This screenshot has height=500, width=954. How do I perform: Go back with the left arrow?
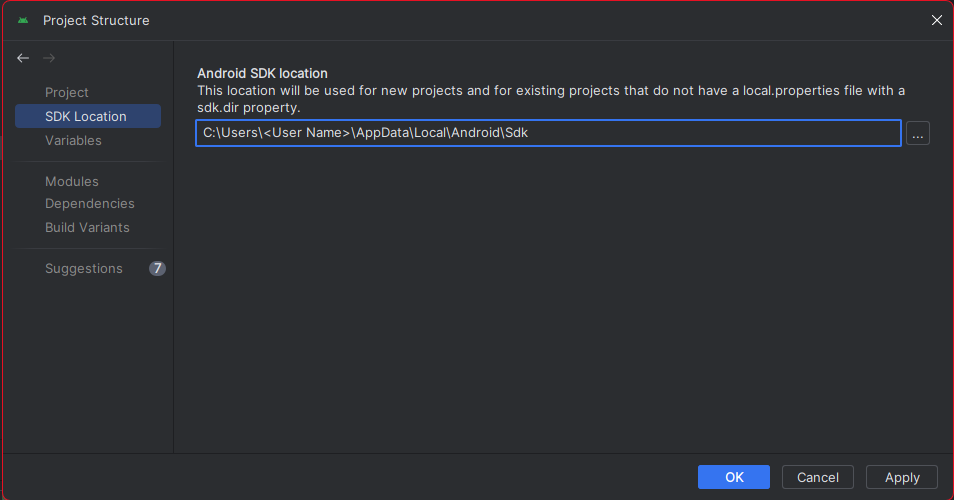pos(23,58)
